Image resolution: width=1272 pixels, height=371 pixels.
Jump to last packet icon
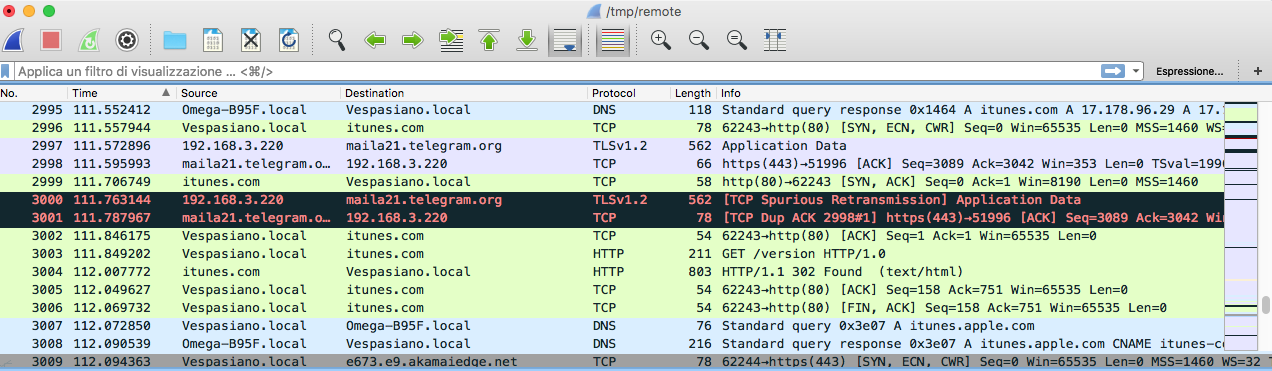pyautogui.click(x=526, y=40)
